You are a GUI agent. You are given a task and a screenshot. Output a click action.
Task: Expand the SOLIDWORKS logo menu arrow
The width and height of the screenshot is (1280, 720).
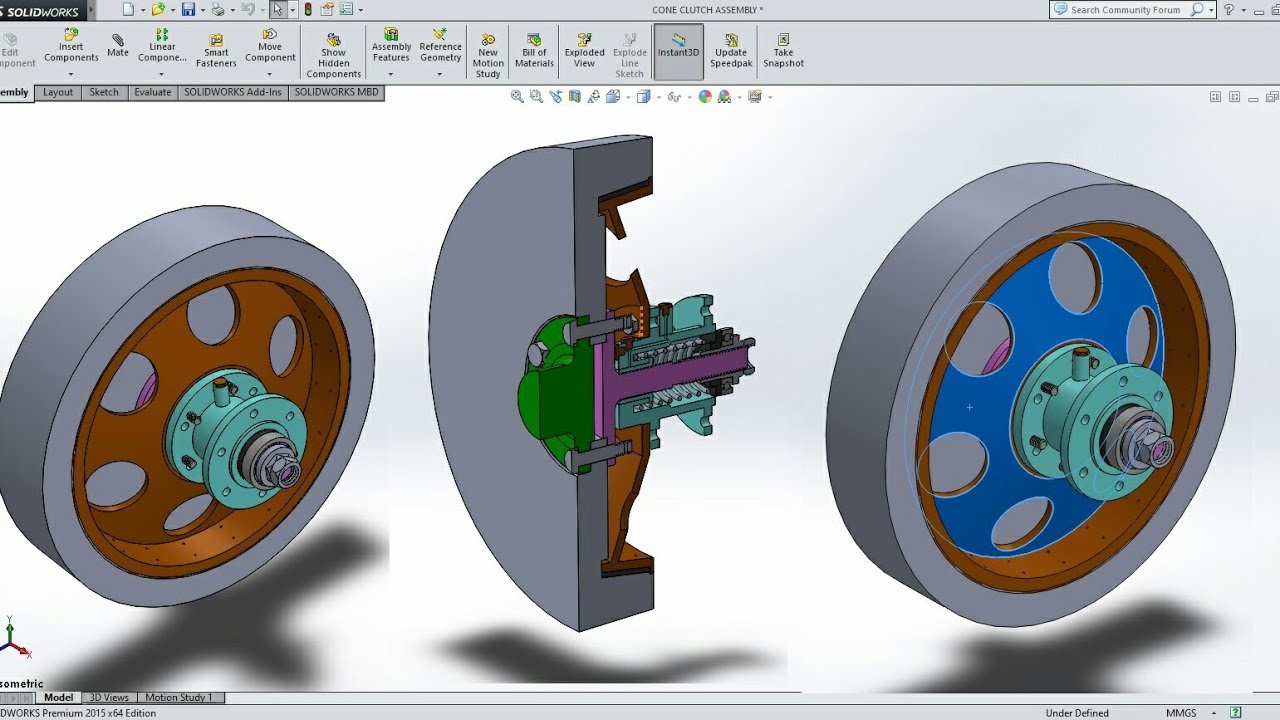pyautogui.click(x=92, y=10)
